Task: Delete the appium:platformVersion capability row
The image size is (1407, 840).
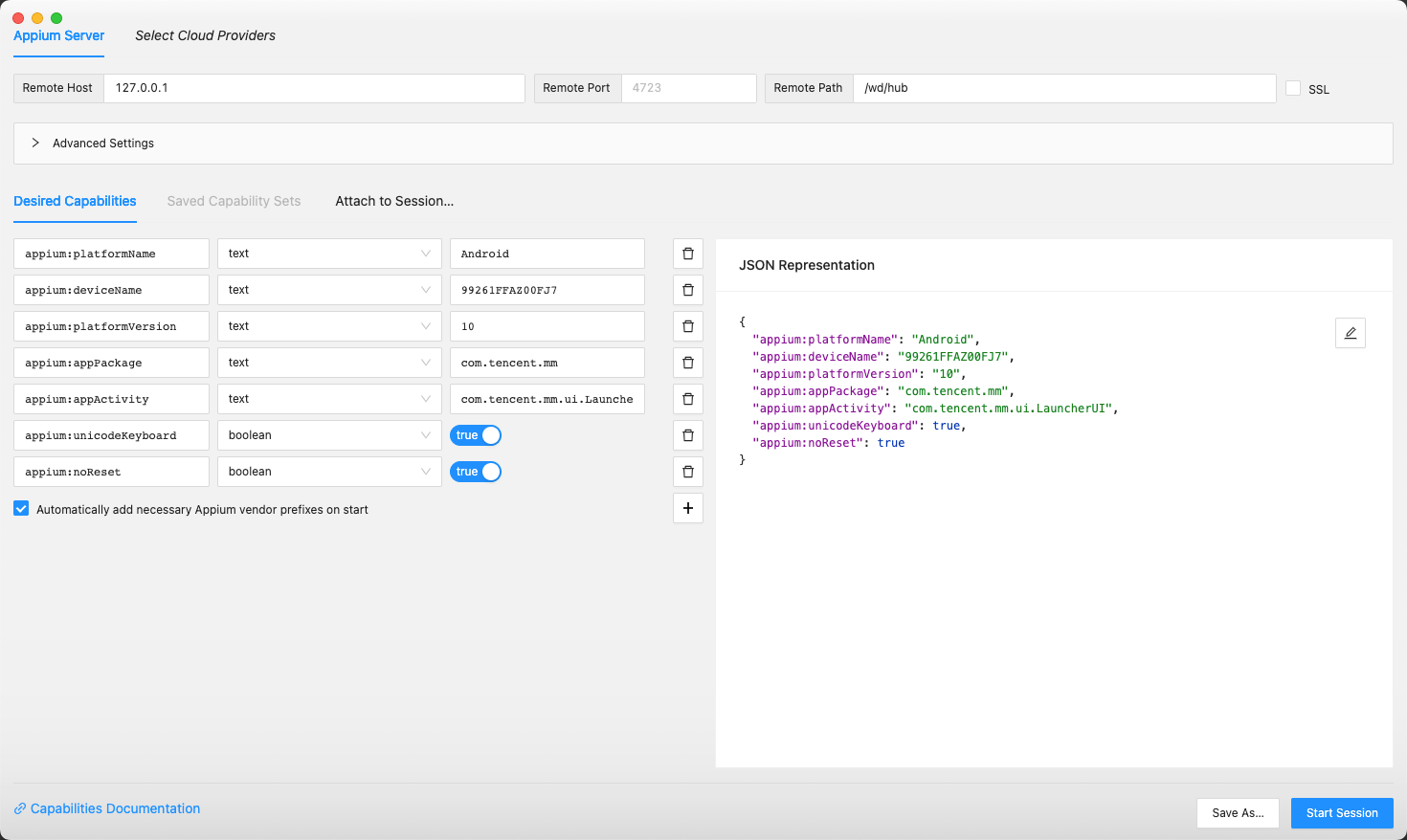Action: coord(687,326)
